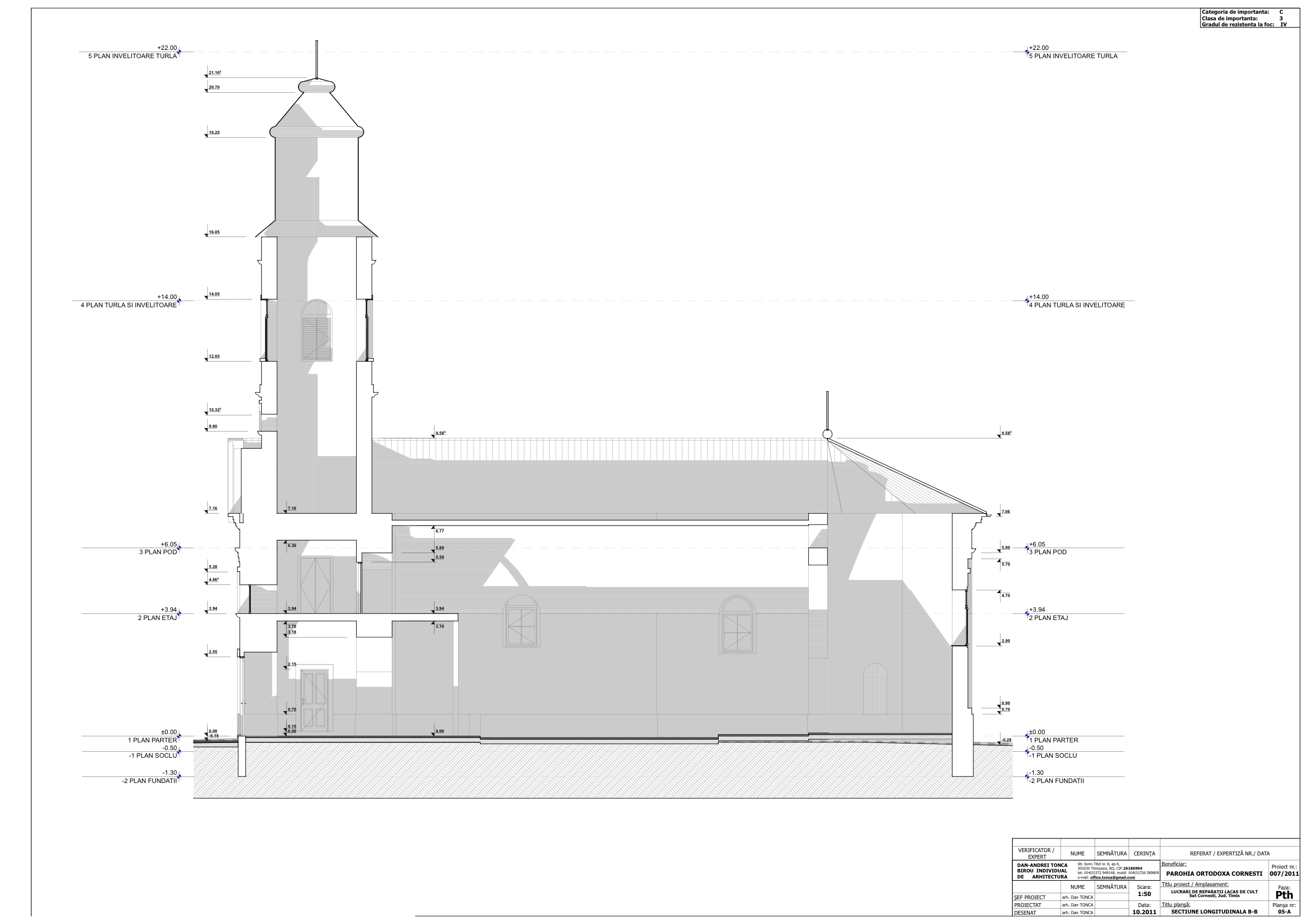The image size is (1308, 924).
Task: Click the 19.25 elevation dimension beside the tower
Action: pyautogui.click(x=214, y=133)
